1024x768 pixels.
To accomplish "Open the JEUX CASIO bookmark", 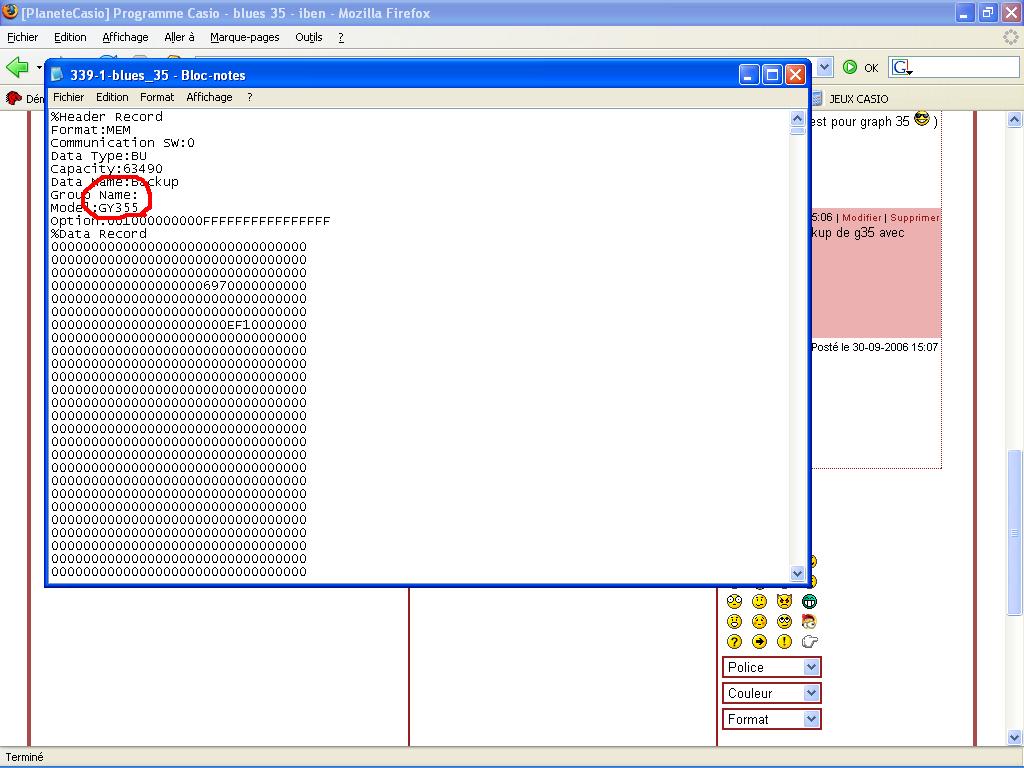I will [859, 99].
